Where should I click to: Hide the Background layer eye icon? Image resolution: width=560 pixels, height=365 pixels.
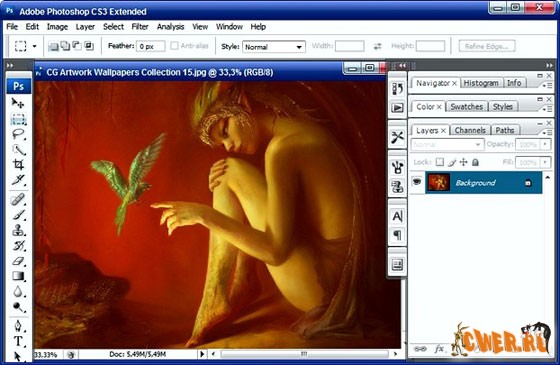(416, 182)
